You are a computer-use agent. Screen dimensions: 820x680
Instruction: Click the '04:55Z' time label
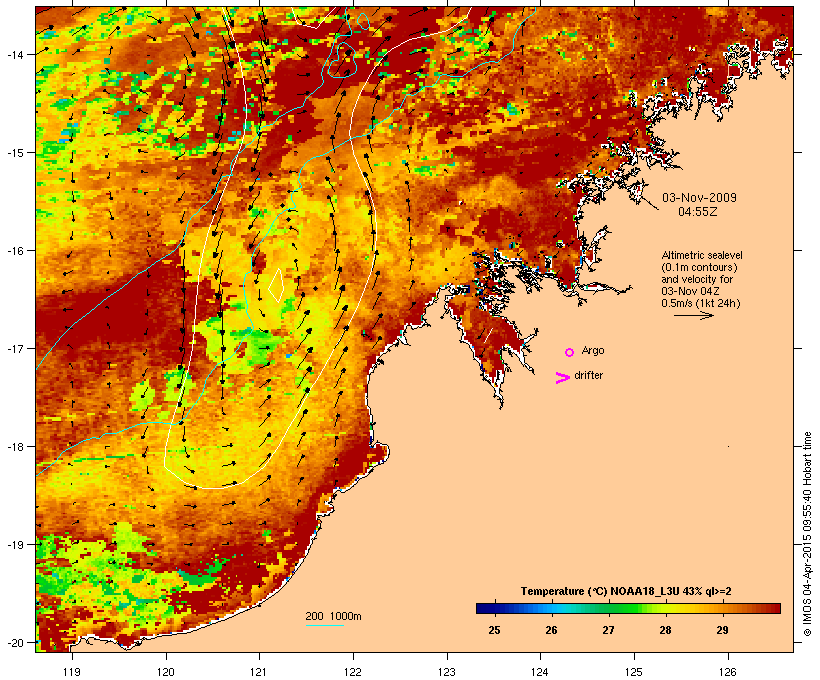coord(698,212)
